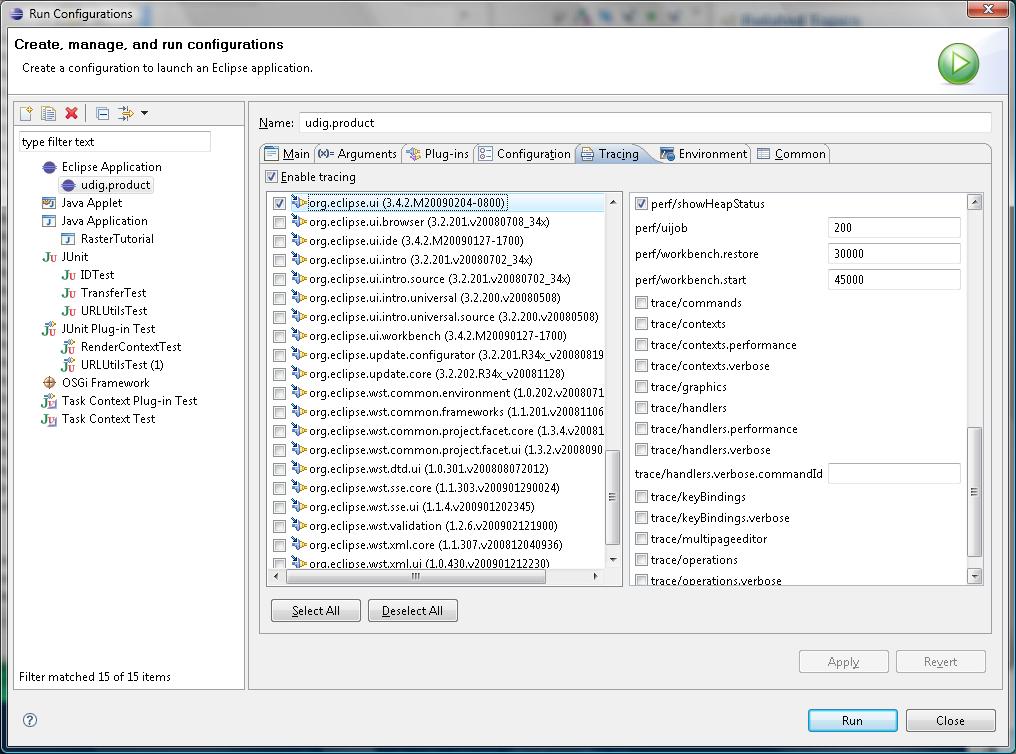1016x754 pixels.
Task: Click the Java Application icon
Action: pos(49,221)
